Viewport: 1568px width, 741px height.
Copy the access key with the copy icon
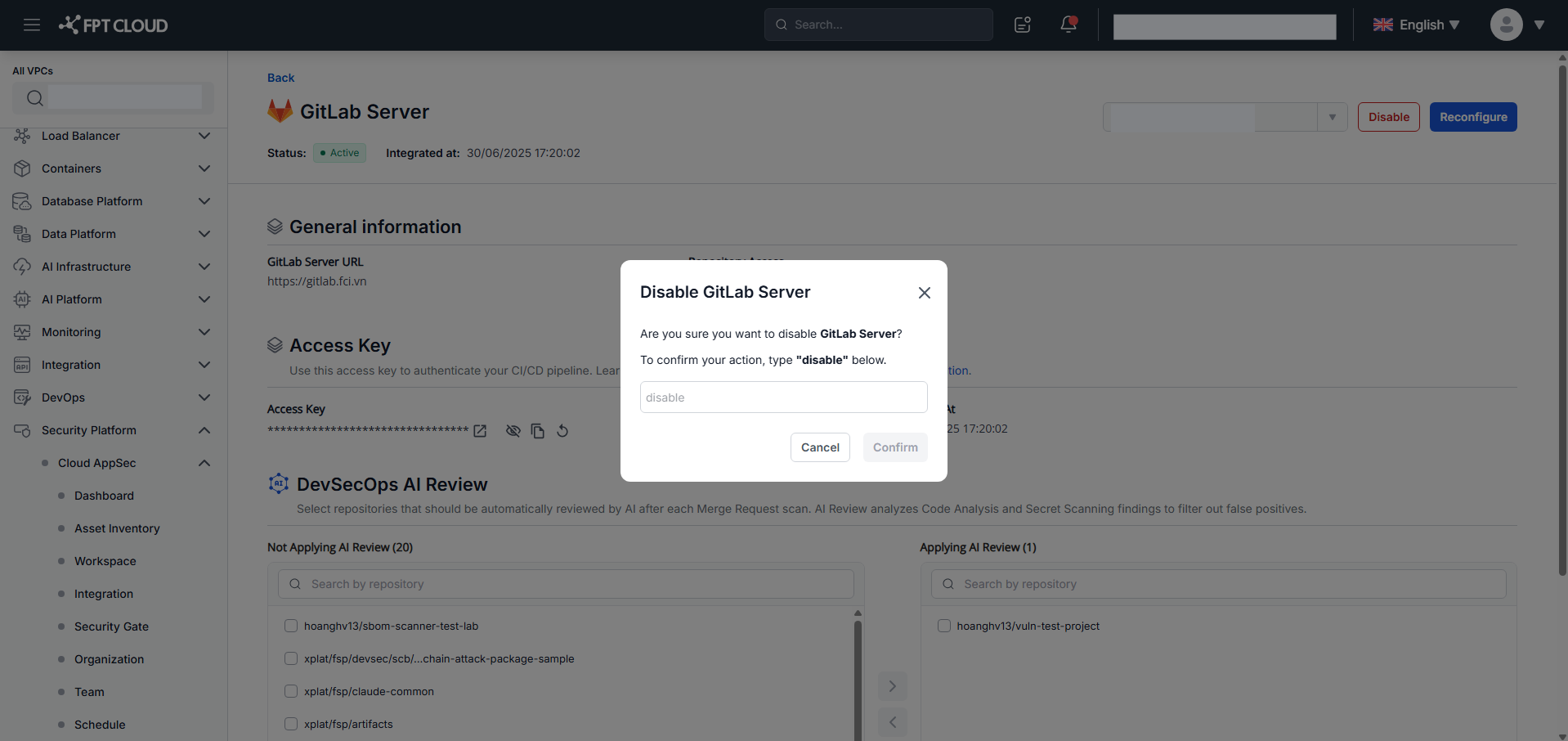point(537,431)
